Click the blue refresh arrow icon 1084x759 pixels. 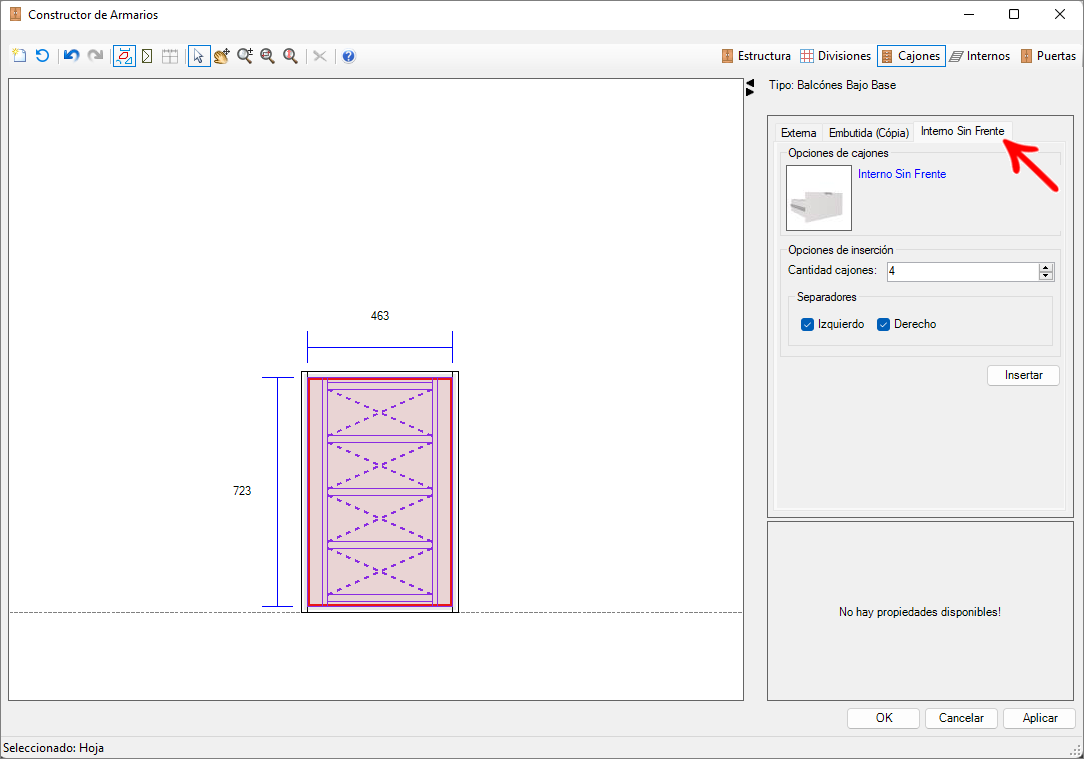tap(42, 56)
